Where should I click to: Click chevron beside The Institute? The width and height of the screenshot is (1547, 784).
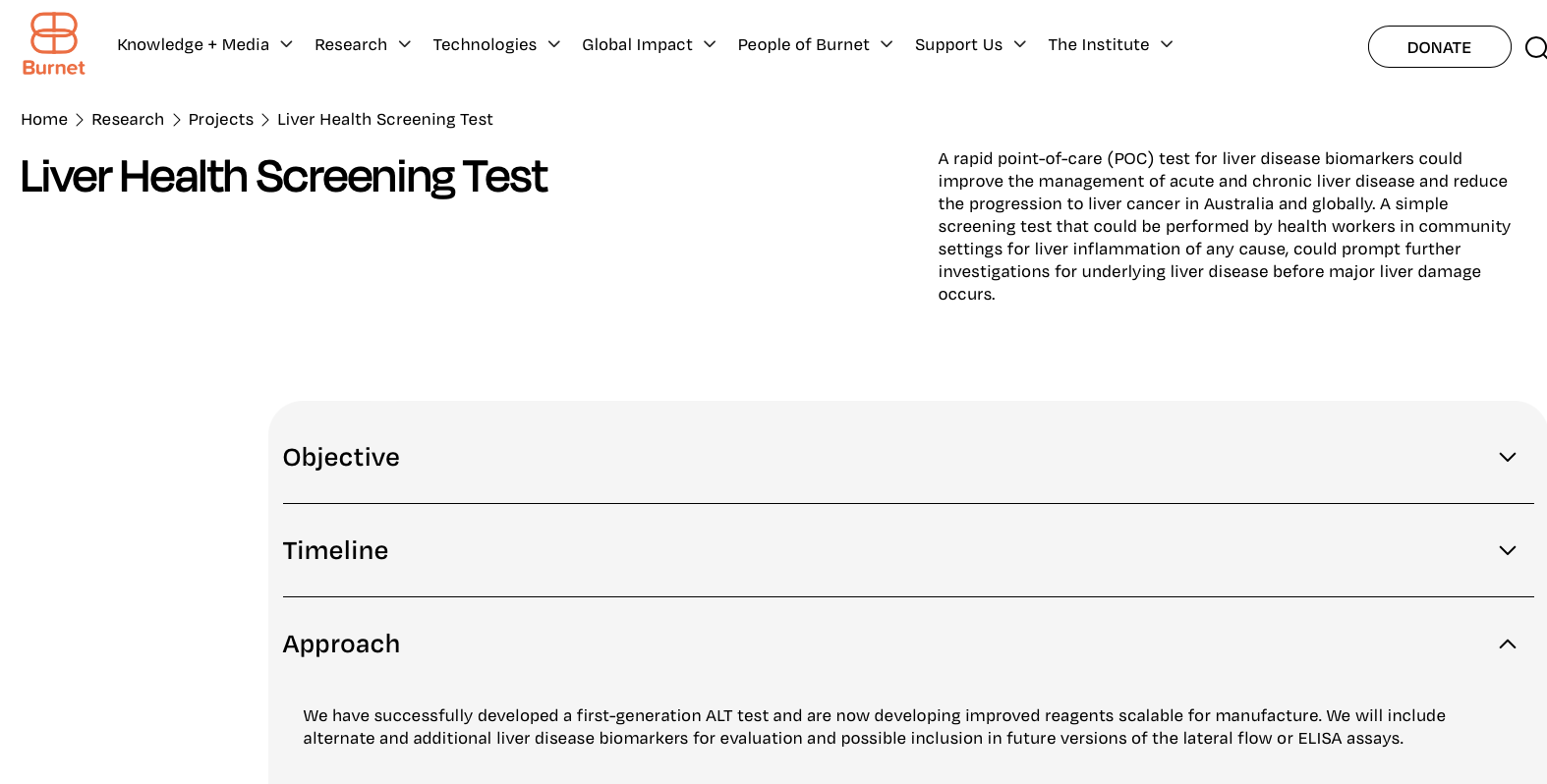click(1167, 44)
